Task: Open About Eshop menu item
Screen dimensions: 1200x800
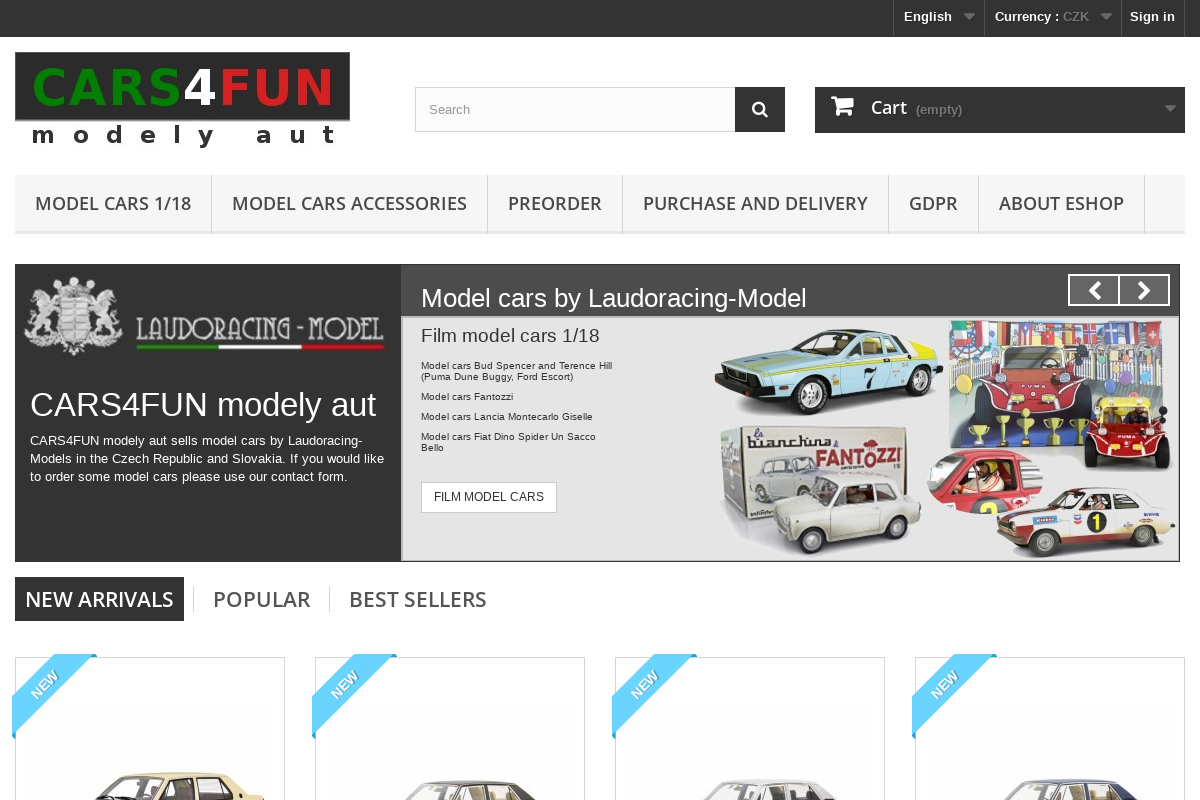Action: [x=1061, y=204]
